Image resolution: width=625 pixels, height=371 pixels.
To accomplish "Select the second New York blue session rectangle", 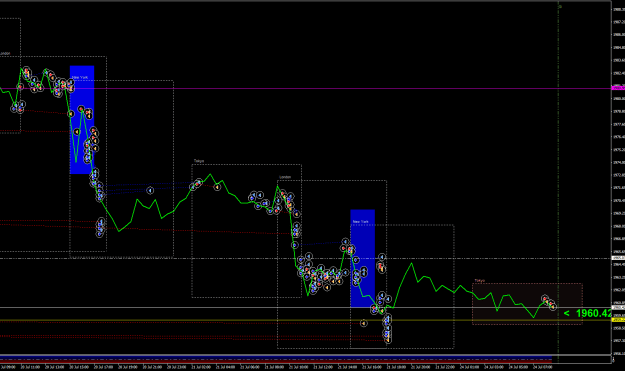I will 363,258.
